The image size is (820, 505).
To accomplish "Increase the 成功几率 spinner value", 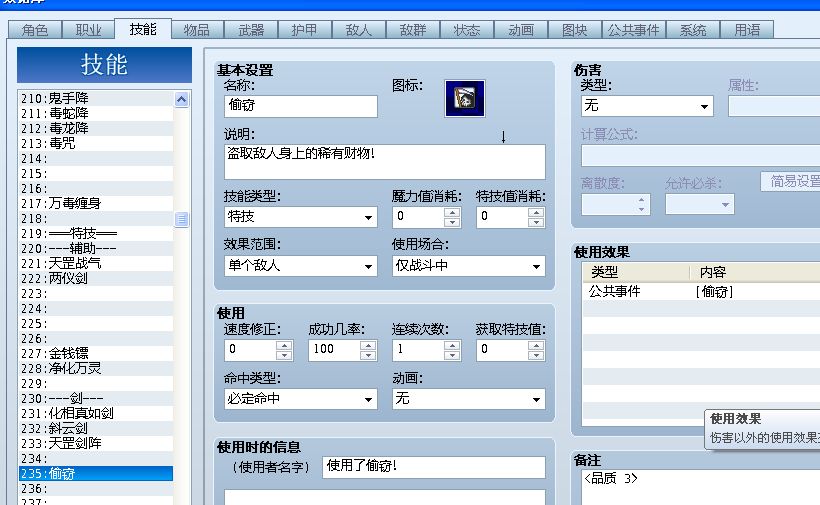I will 368,346.
